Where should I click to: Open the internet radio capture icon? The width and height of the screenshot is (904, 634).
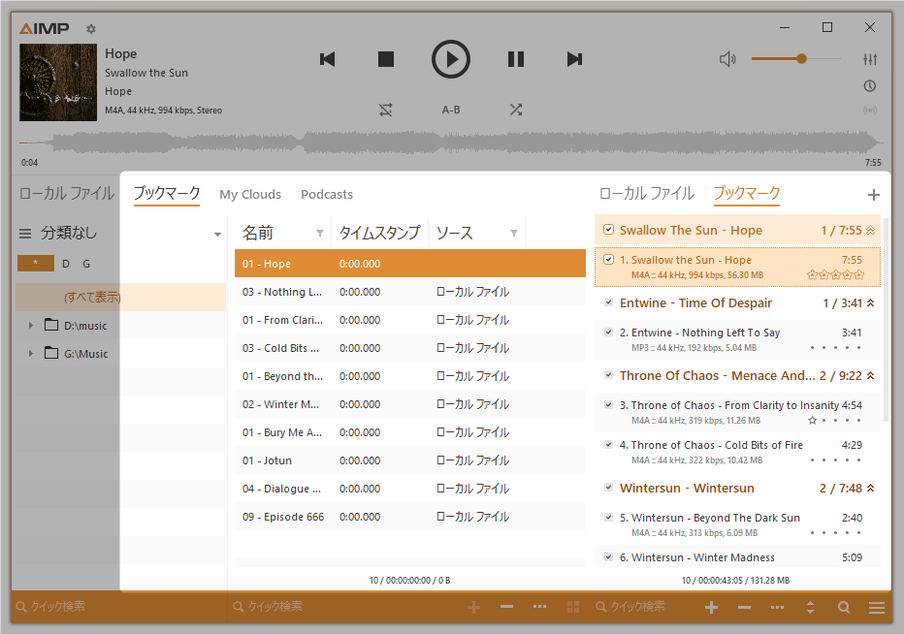[870, 110]
